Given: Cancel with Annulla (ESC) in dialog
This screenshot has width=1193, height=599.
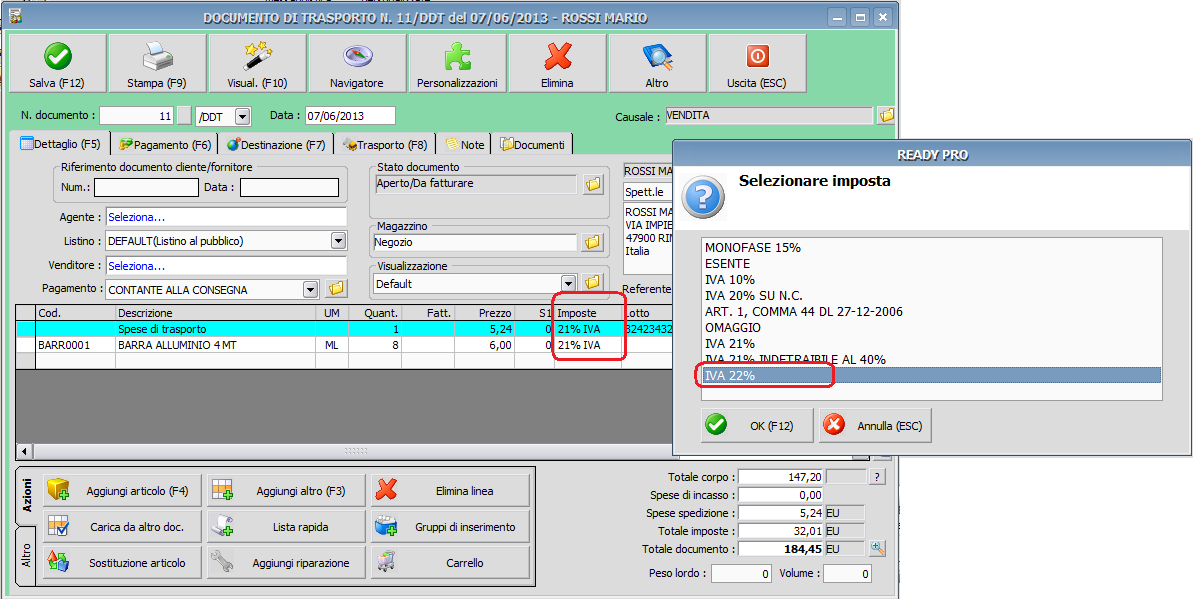Looking at the screenshot, I should coord(875,425).
